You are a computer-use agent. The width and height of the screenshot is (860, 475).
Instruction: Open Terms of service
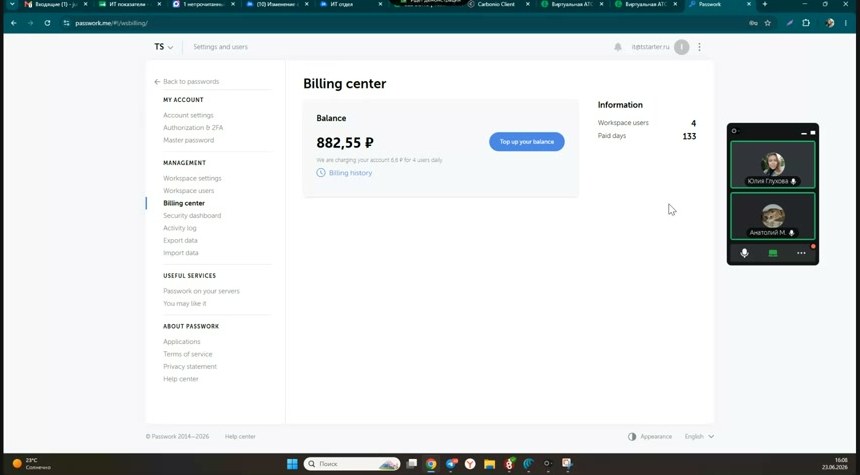(x=188, y=354)
